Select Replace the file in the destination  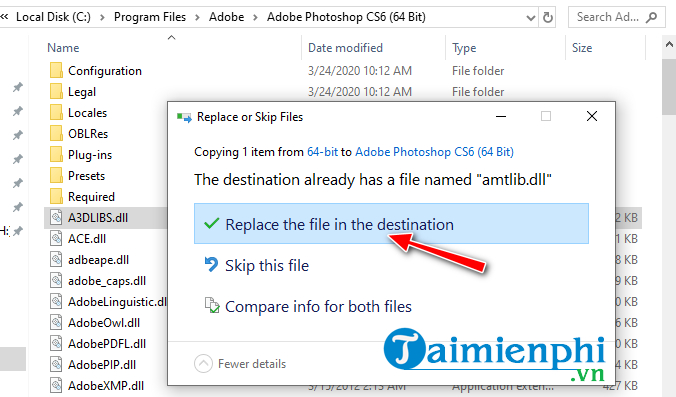tap(391, 224)
